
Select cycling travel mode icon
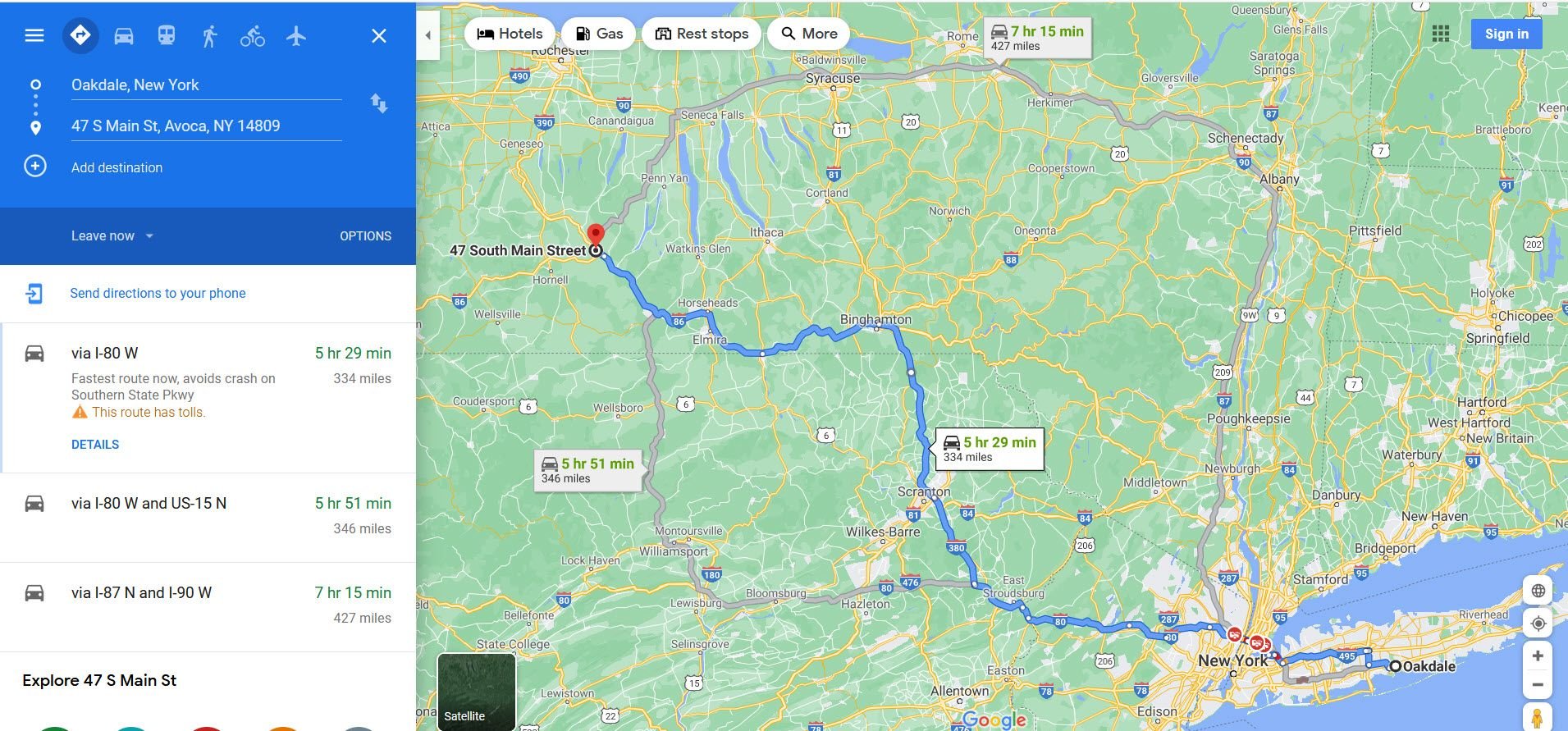[x=253, y=36]
